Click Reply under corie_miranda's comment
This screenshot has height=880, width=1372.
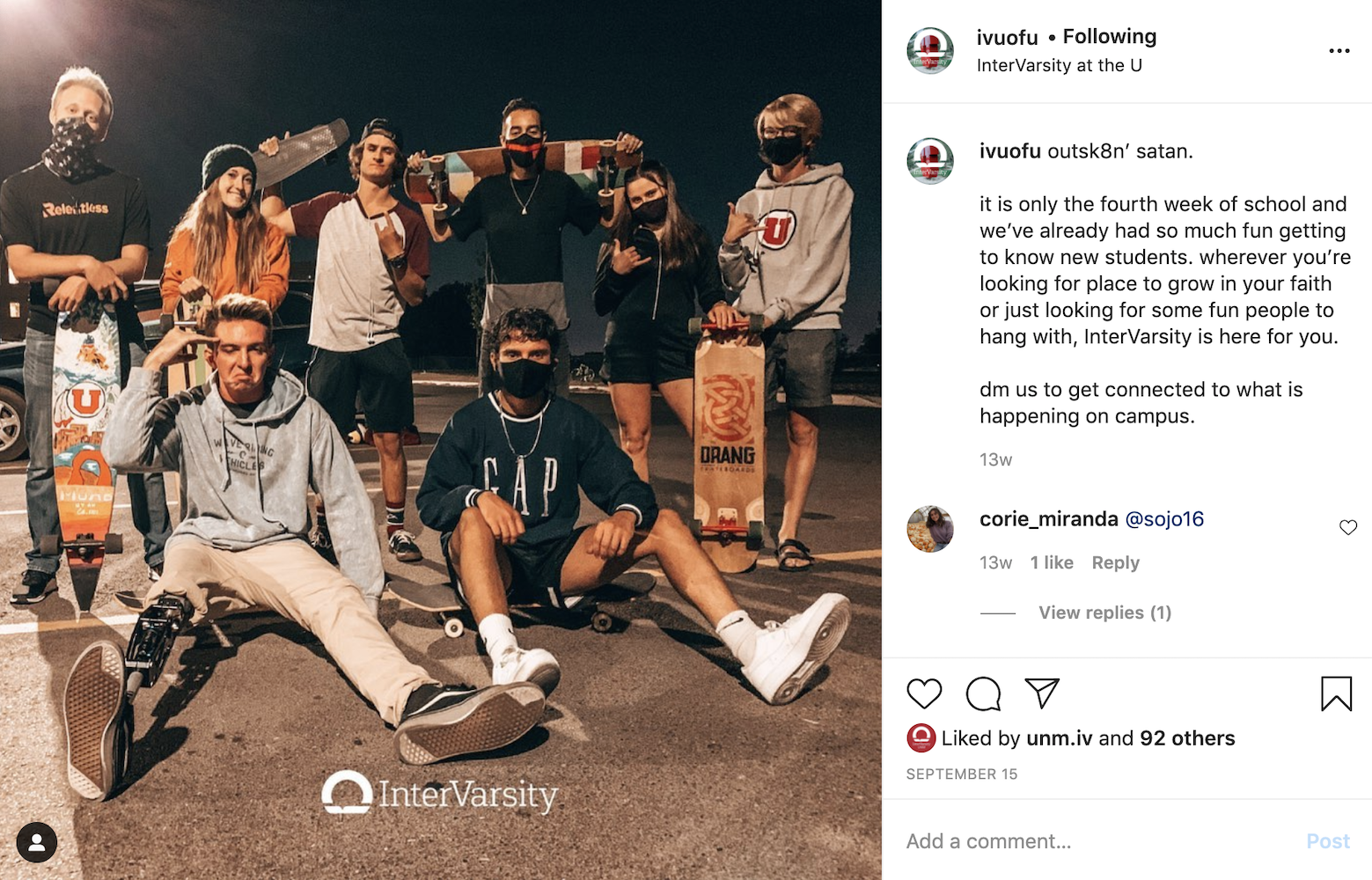click(1115, 562)
